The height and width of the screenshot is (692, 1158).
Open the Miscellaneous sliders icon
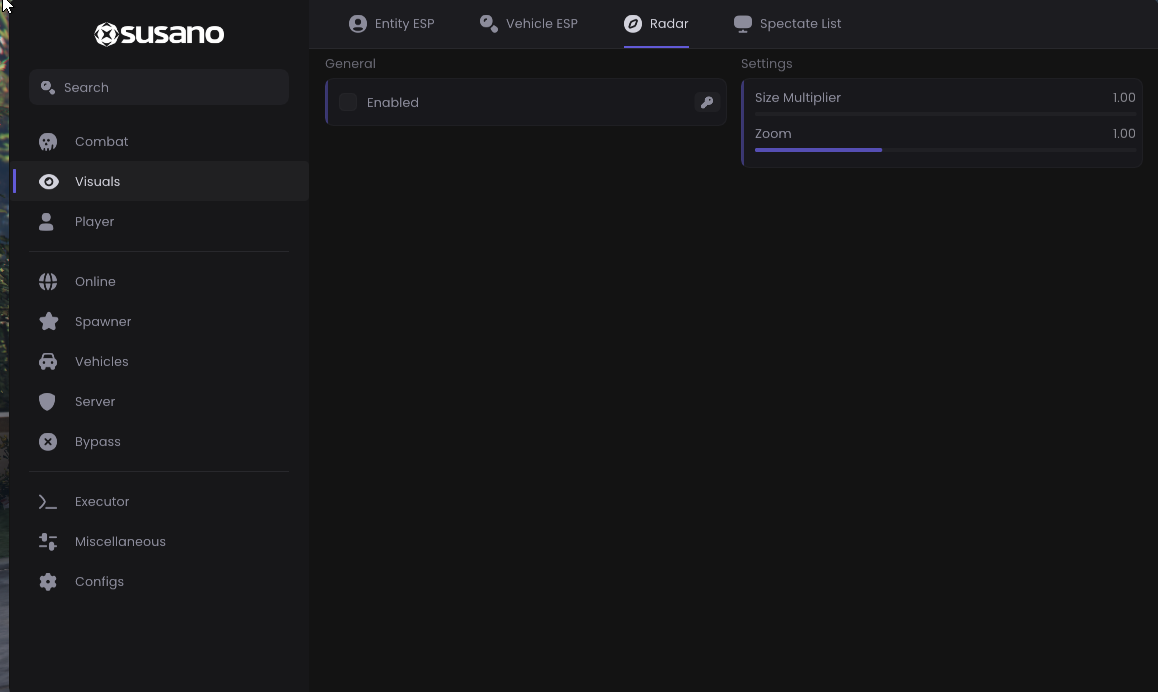click(x=48, y=542)
